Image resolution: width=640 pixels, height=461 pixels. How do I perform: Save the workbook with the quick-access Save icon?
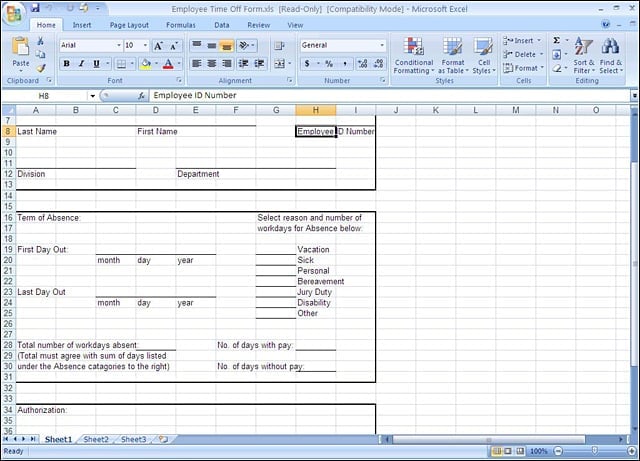(x=36, y=8)
